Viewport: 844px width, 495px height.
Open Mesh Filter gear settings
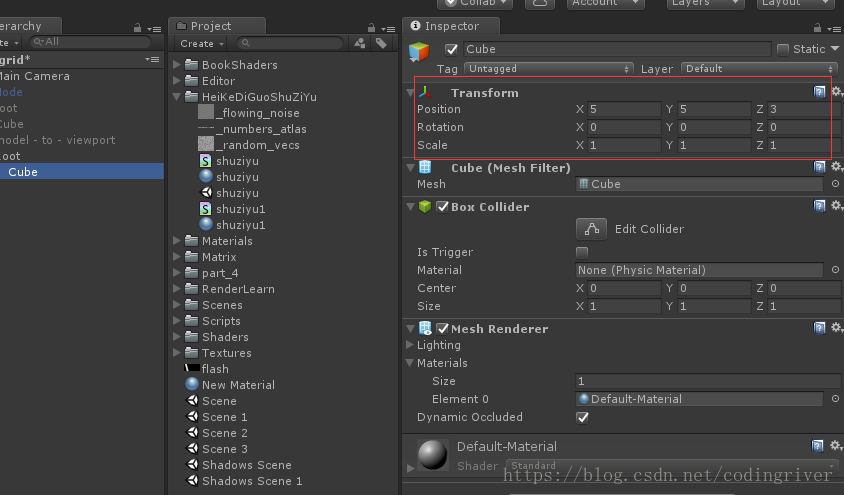pos(837,167)
